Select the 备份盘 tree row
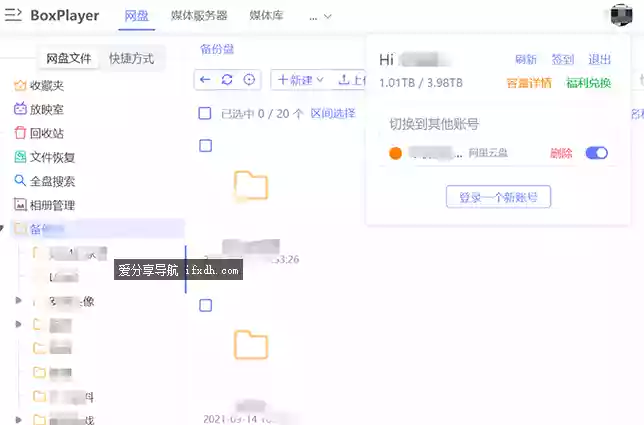Viewport: 644px width, 425px height. tap(98, 228)
